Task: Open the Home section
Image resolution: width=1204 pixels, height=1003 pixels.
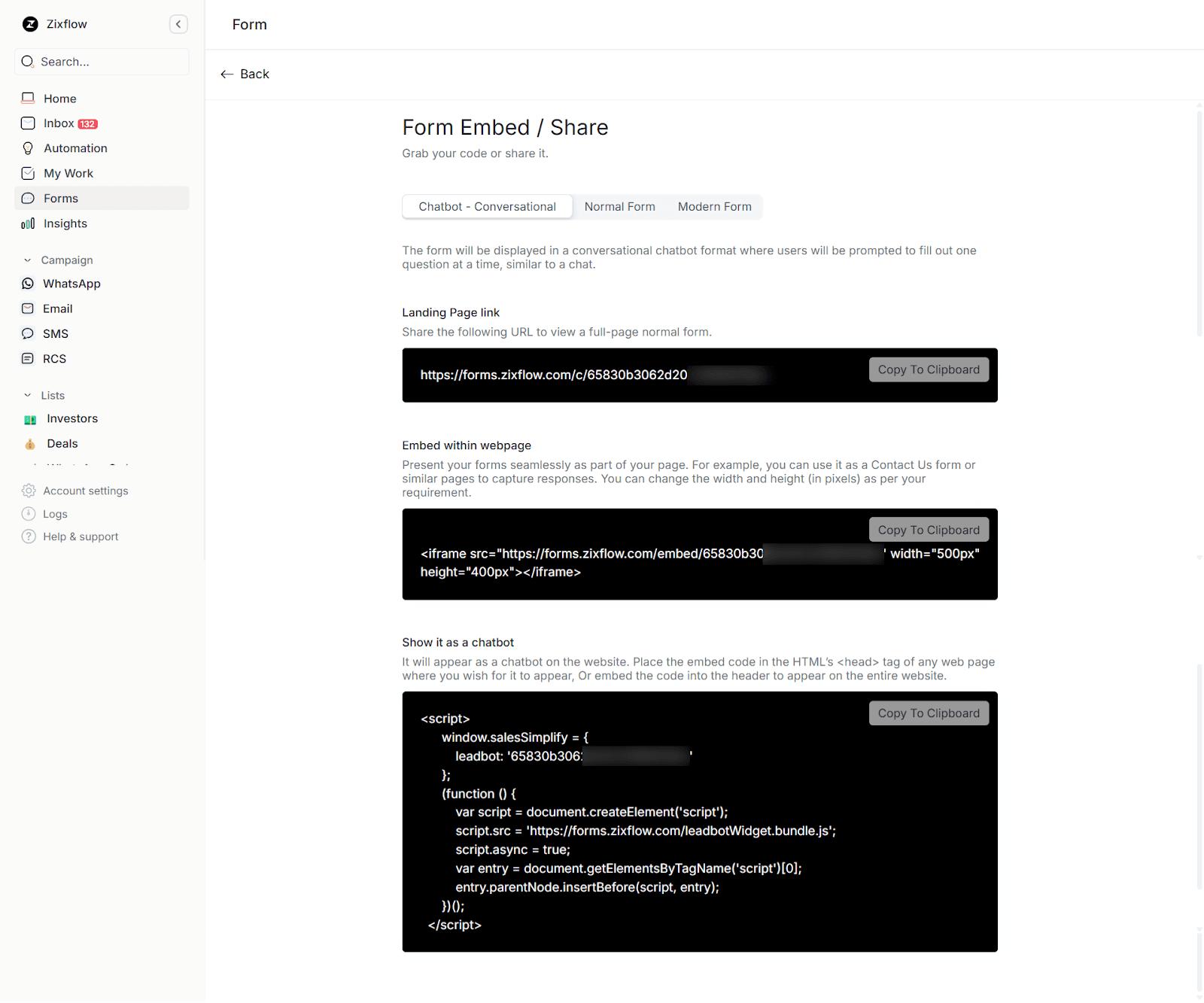Action: point(60,98)
